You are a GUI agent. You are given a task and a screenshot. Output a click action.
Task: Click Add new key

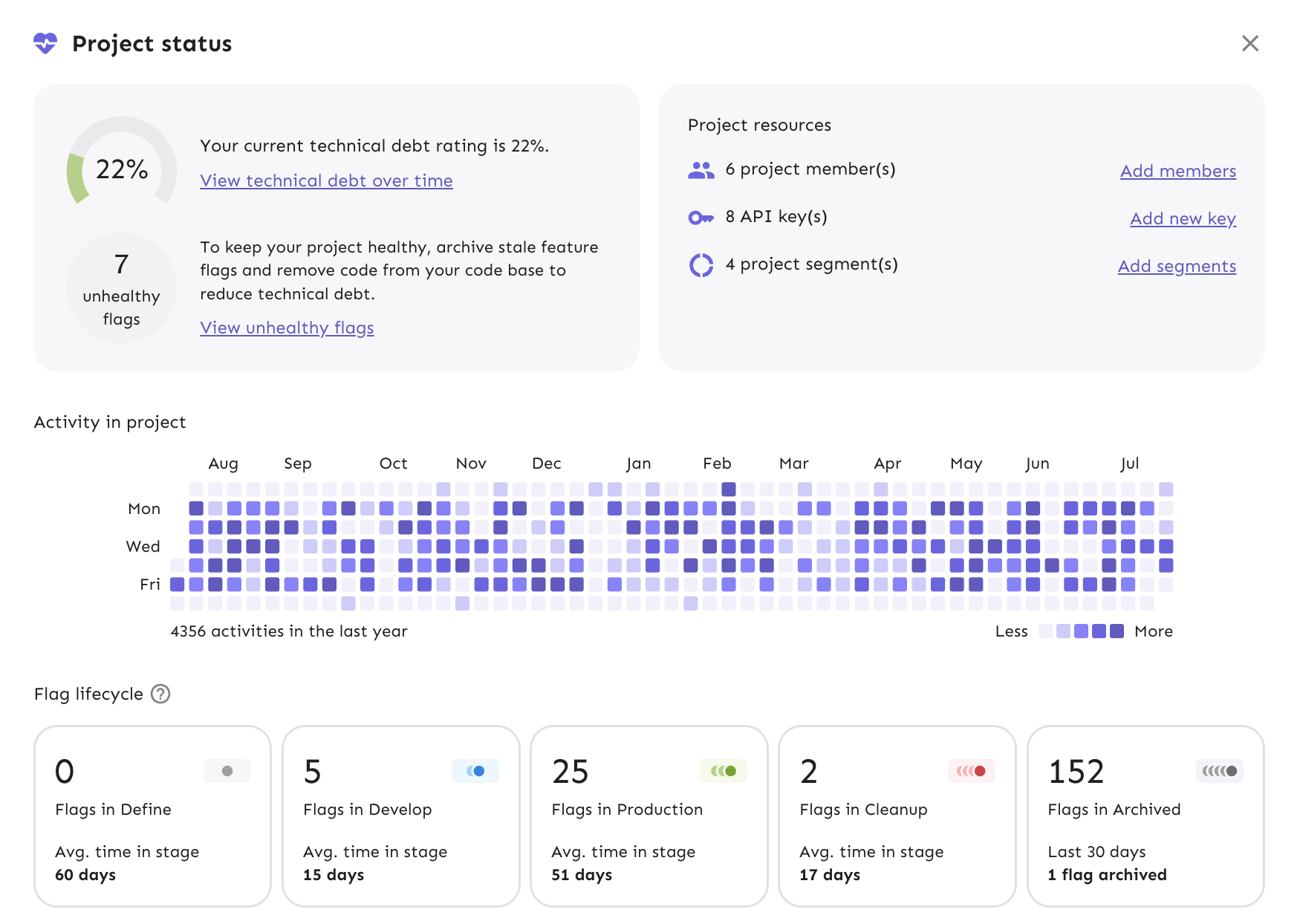pyautogui.click(x=1183, y=218)
